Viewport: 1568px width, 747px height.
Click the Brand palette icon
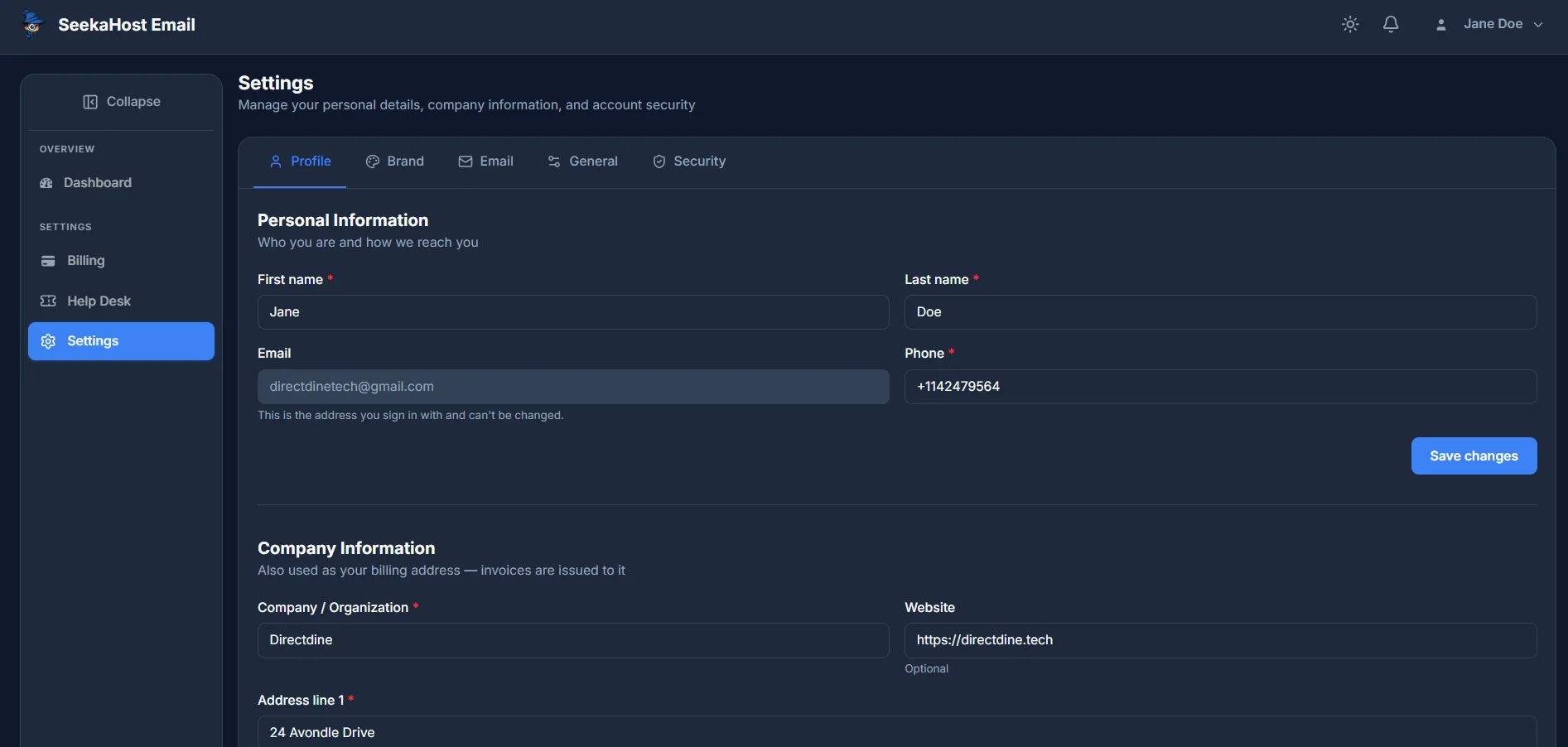pos(373,161)
